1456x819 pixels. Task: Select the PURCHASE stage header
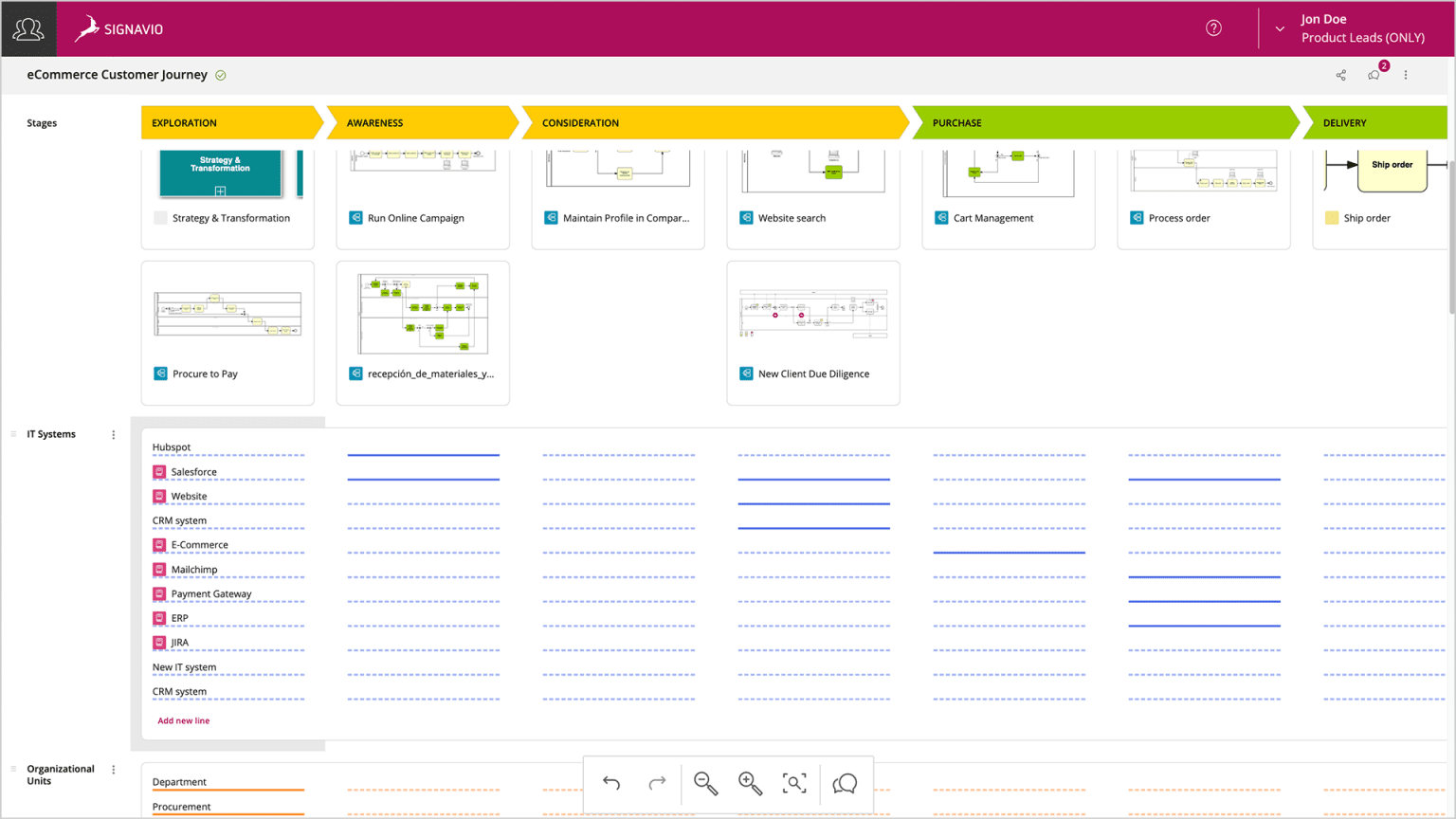[956, 122]
